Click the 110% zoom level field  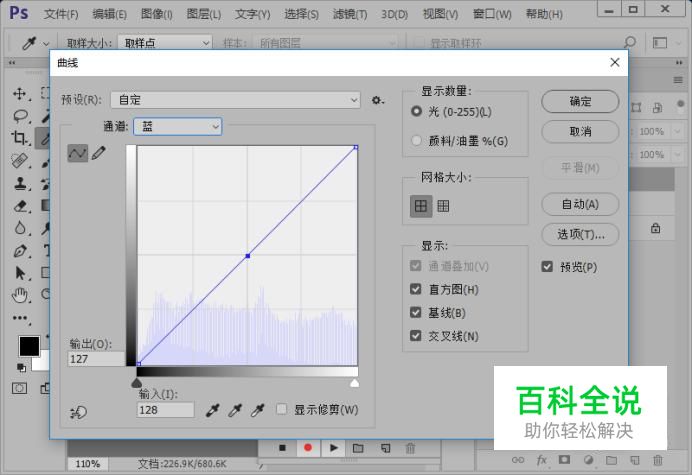[x=87, y=464]
